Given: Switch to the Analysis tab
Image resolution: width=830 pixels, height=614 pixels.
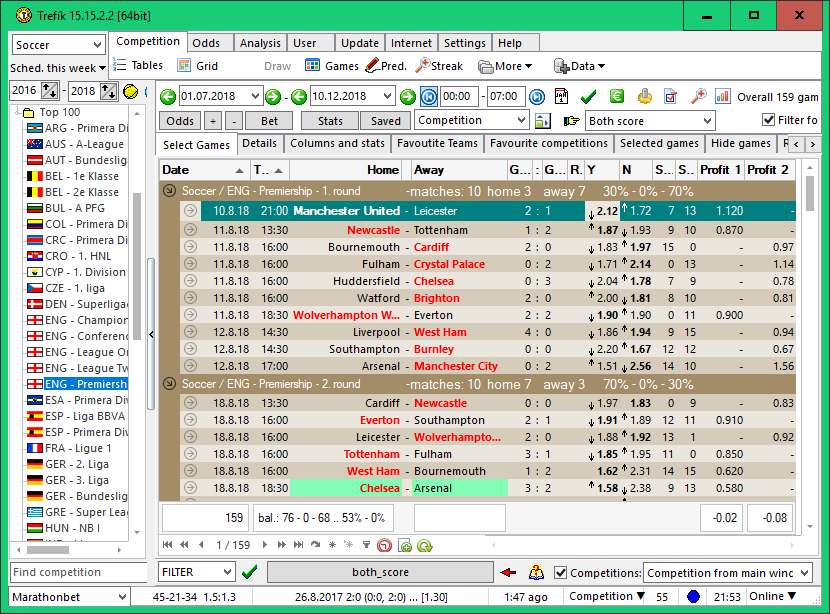Looking at the screenshot, I should (x=260, y=43).
